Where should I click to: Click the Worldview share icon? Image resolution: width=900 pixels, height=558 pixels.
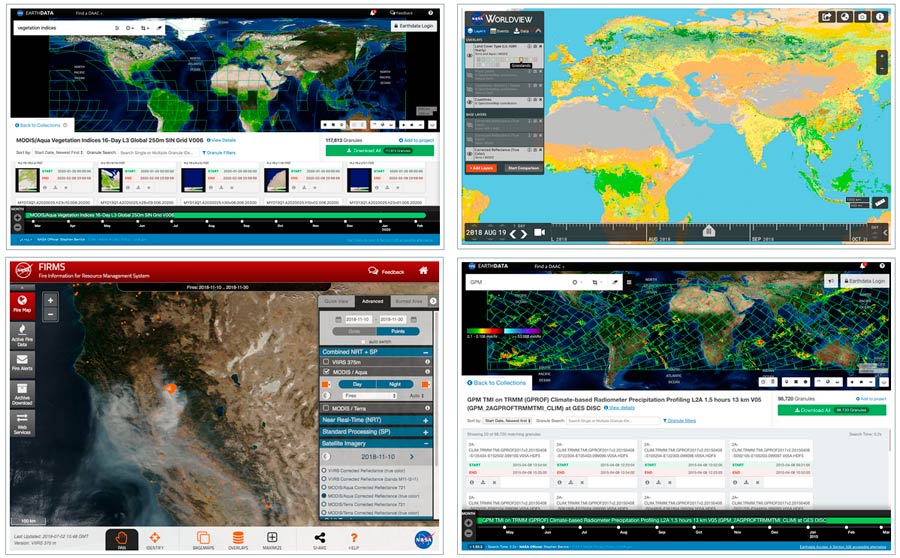pos(827,17)
